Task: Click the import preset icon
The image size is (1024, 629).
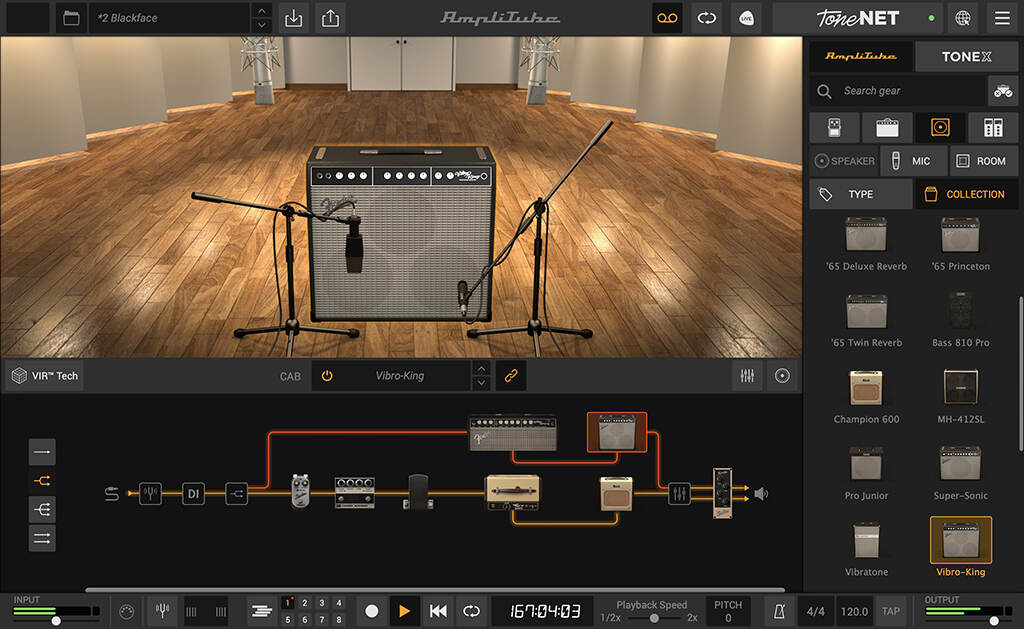Action: (x=293, y=18)
